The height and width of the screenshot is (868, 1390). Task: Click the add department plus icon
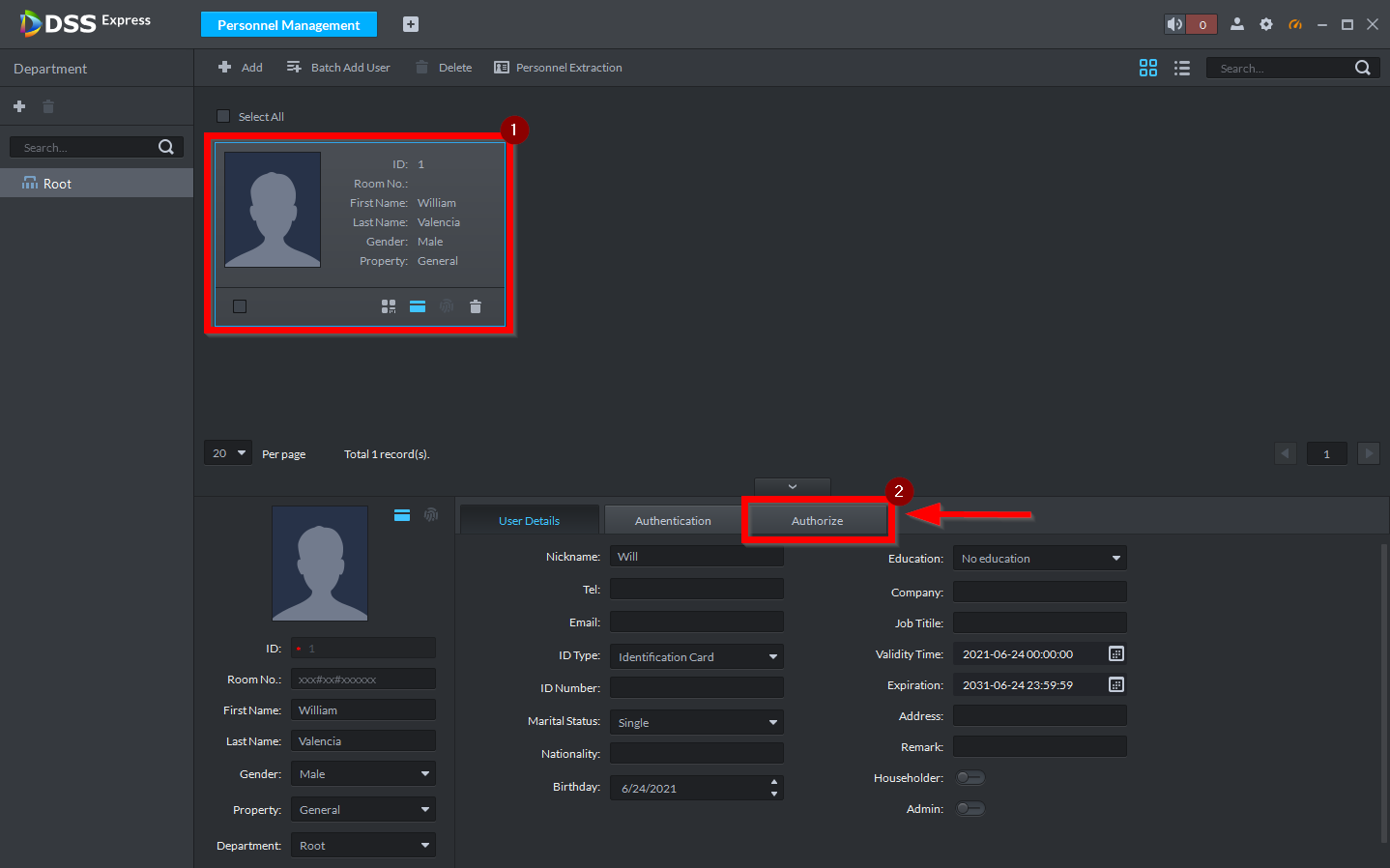pyautogui.click(x=19, y=106)
